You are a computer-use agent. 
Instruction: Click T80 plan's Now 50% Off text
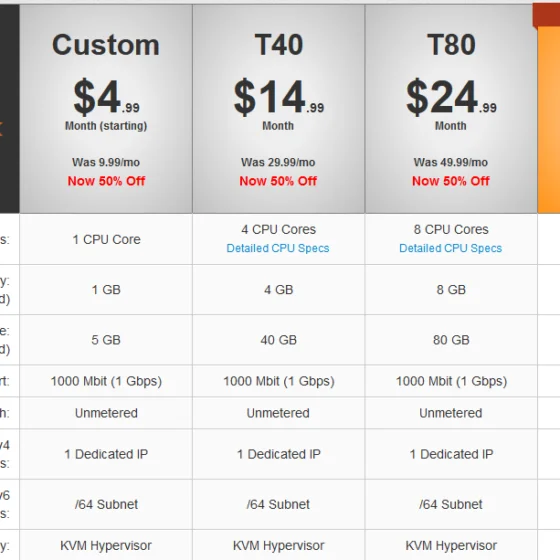click(x=450, y=181)
